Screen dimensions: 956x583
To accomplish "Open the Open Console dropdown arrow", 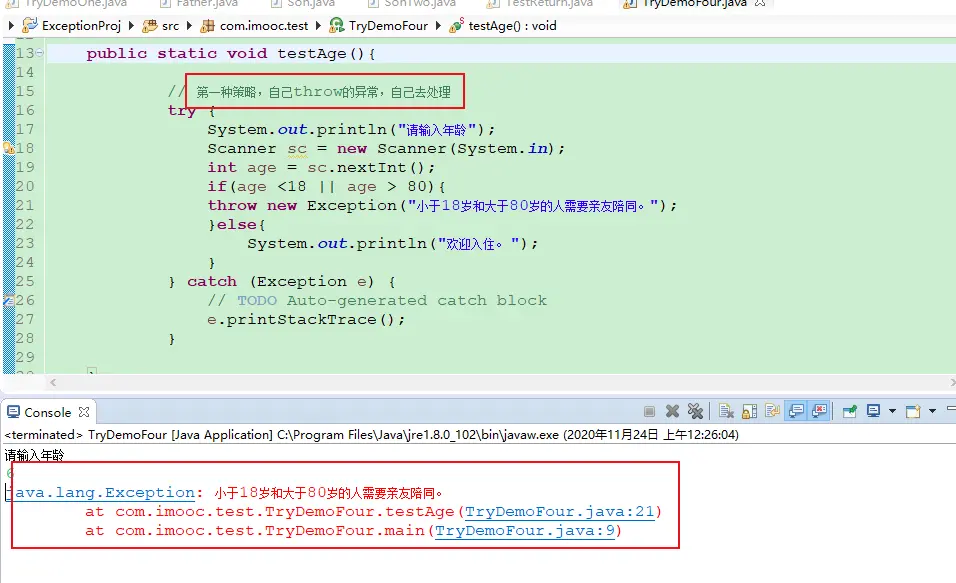I will (932, 411).
